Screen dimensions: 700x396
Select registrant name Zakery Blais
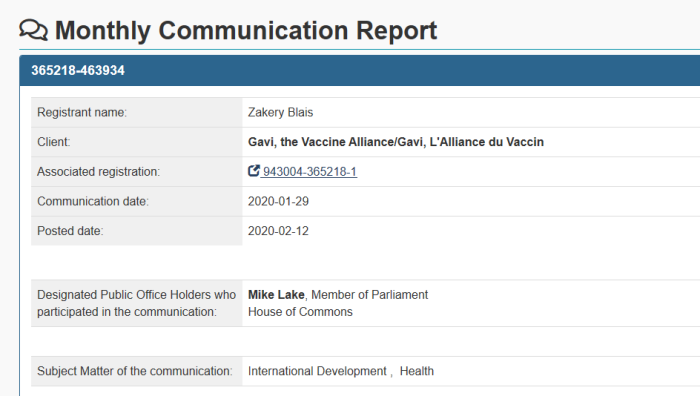point(280,112)
